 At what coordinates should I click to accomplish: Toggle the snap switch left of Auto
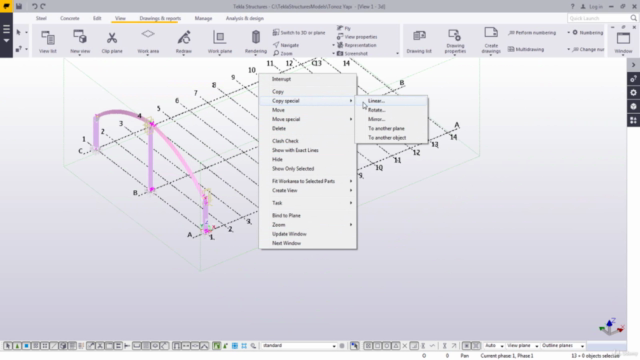pos(476,346)
